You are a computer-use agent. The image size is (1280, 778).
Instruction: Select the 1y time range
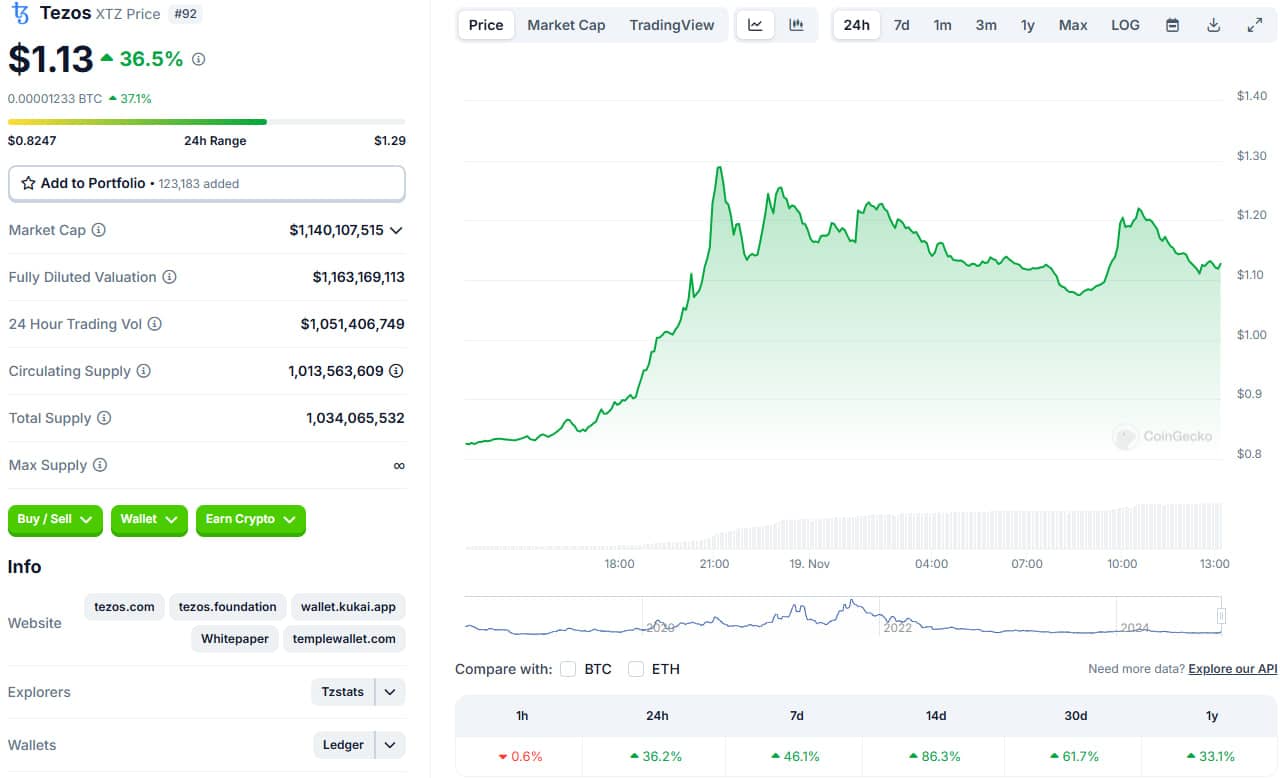(1028, 25)
